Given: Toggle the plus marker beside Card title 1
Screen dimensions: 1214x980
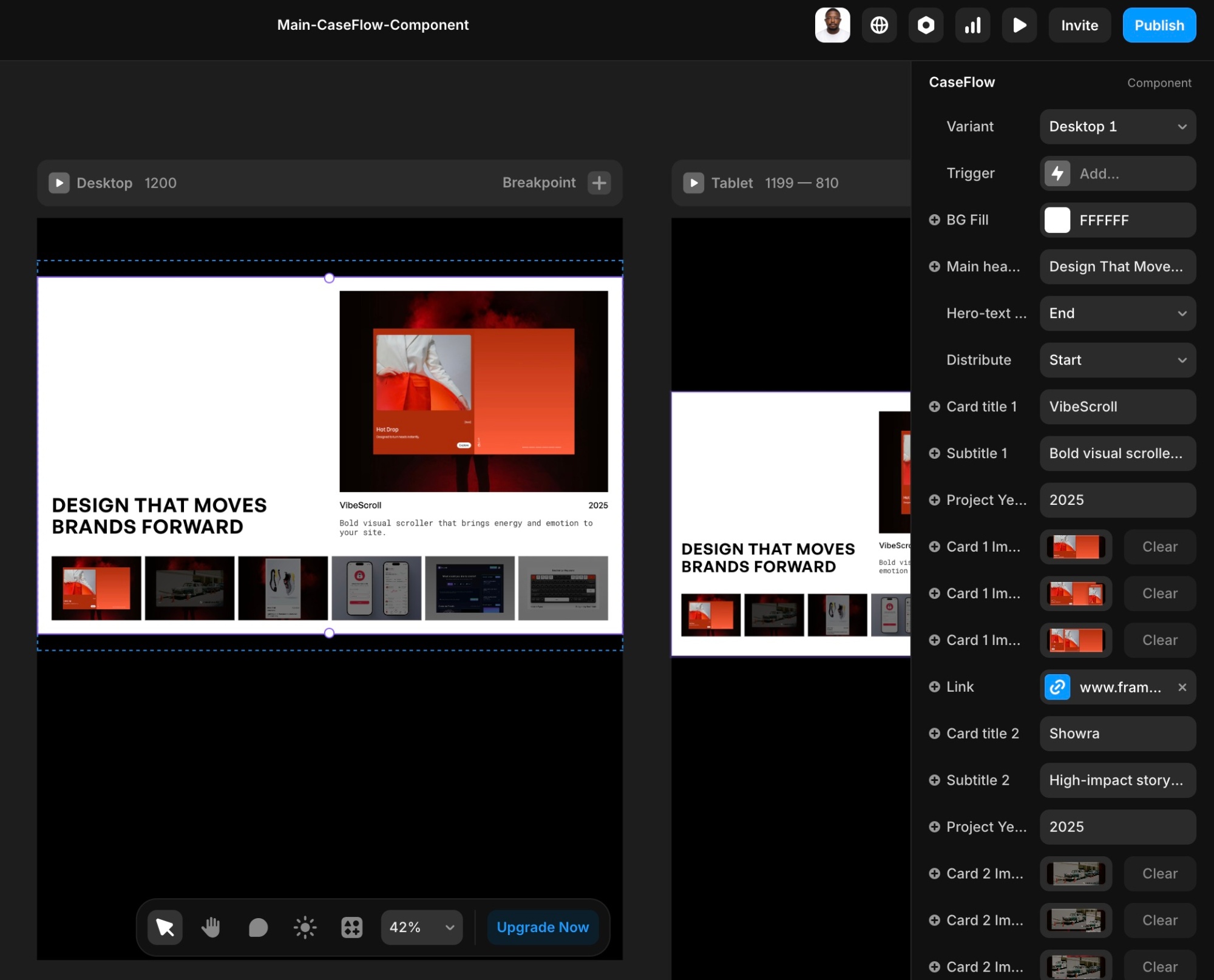Looking at the screenshot, I should click(934, 407).
